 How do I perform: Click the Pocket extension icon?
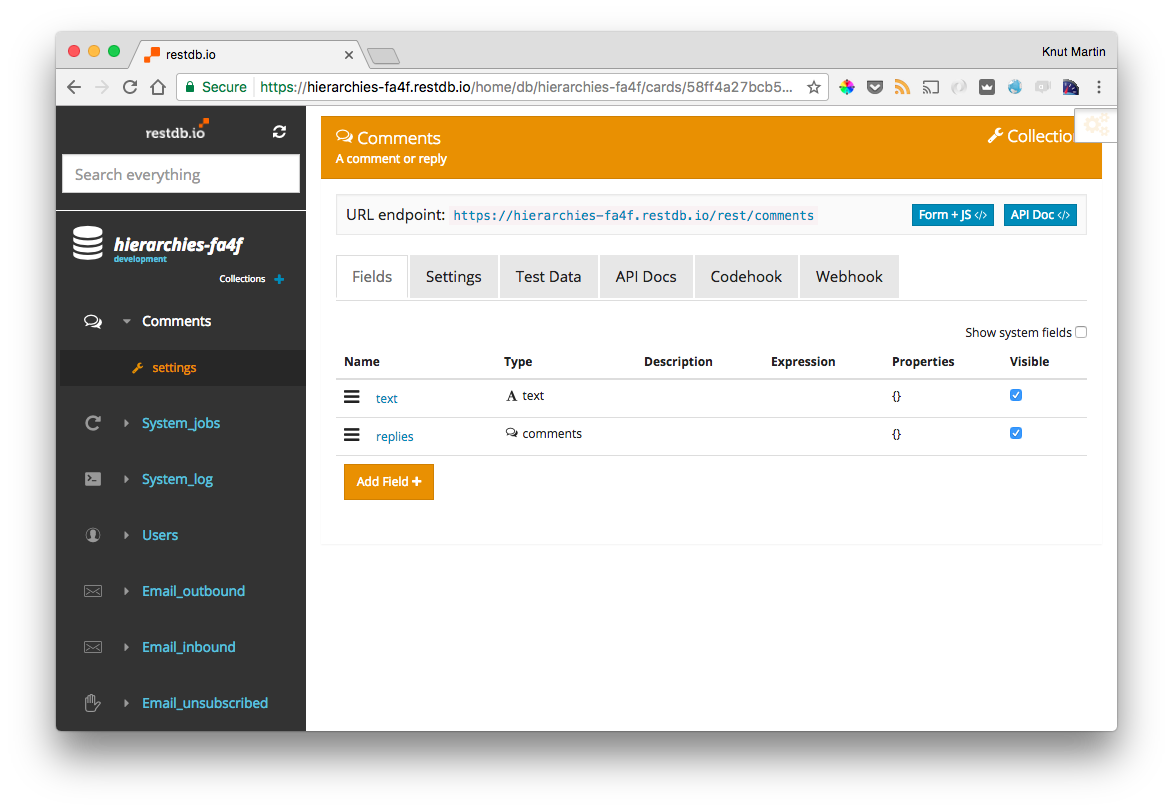coord(875,88)
